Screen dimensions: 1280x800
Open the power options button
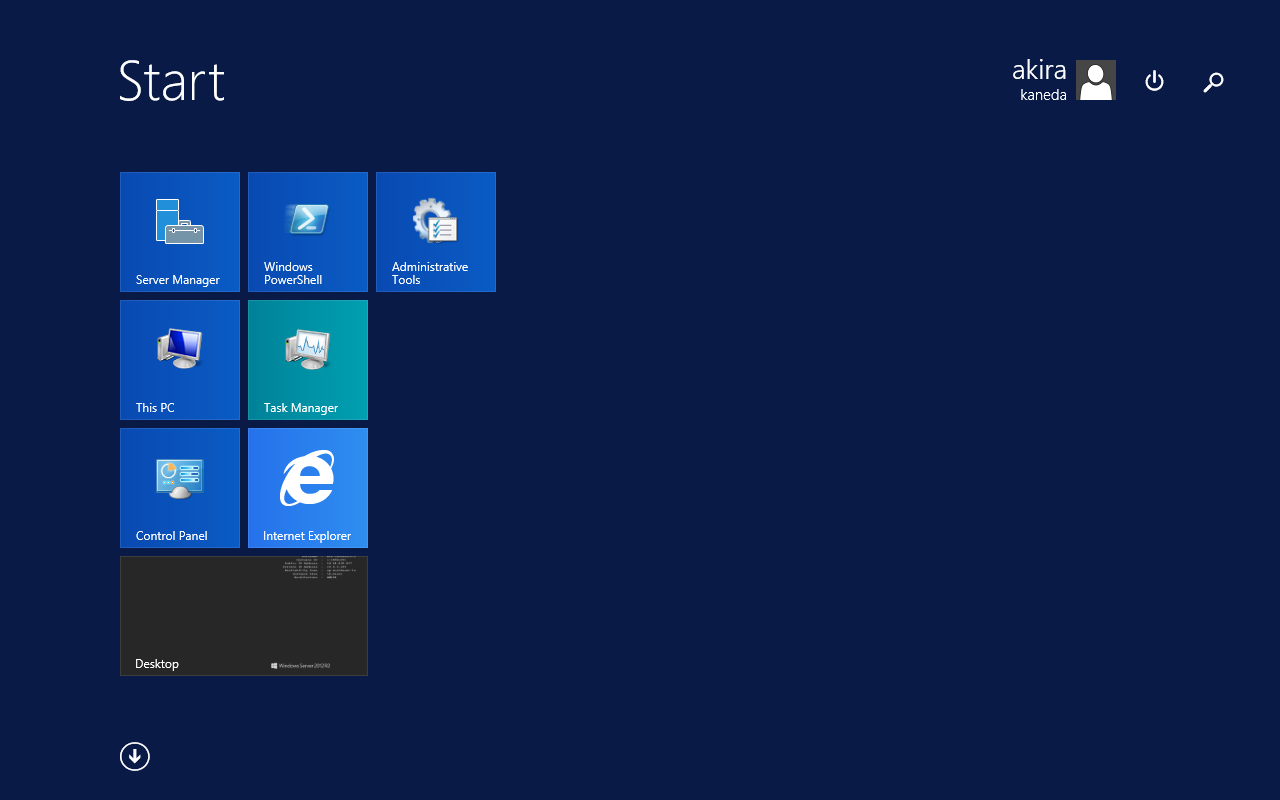tap(1154, 81)
